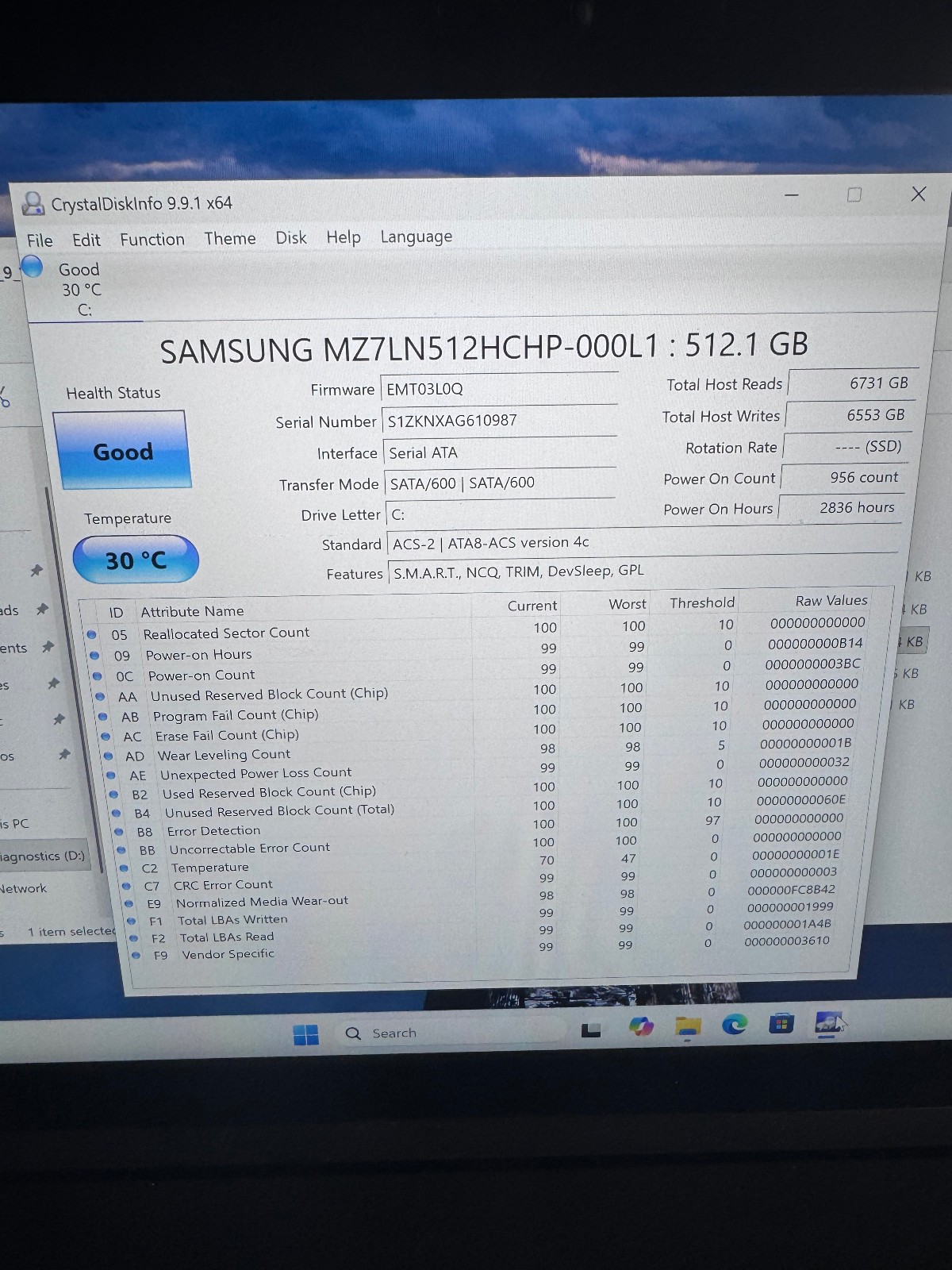Screen dimensions: 952x1270
Task: Click the Good health status button
Action: (x=122, y=450)
